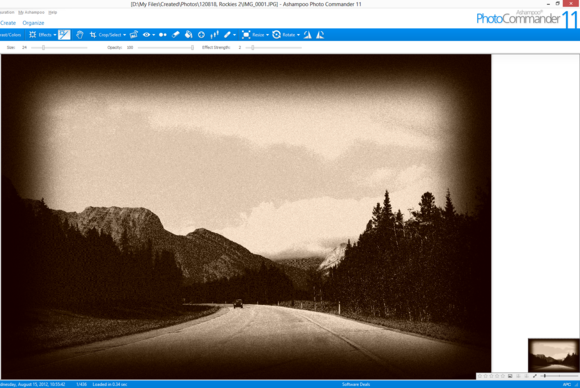Select the circular clone target tool

(201, 35)
